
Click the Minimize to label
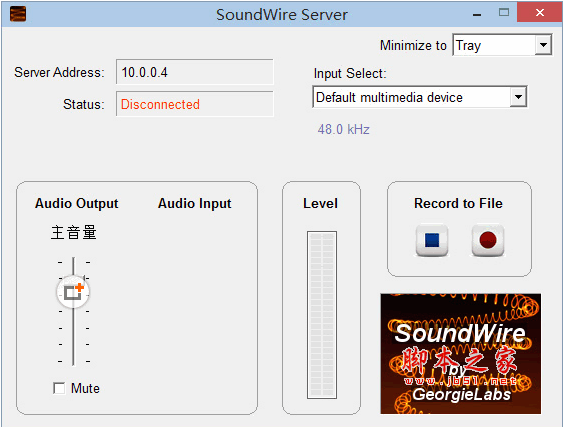pyautogui.click(x=413, y=45)
